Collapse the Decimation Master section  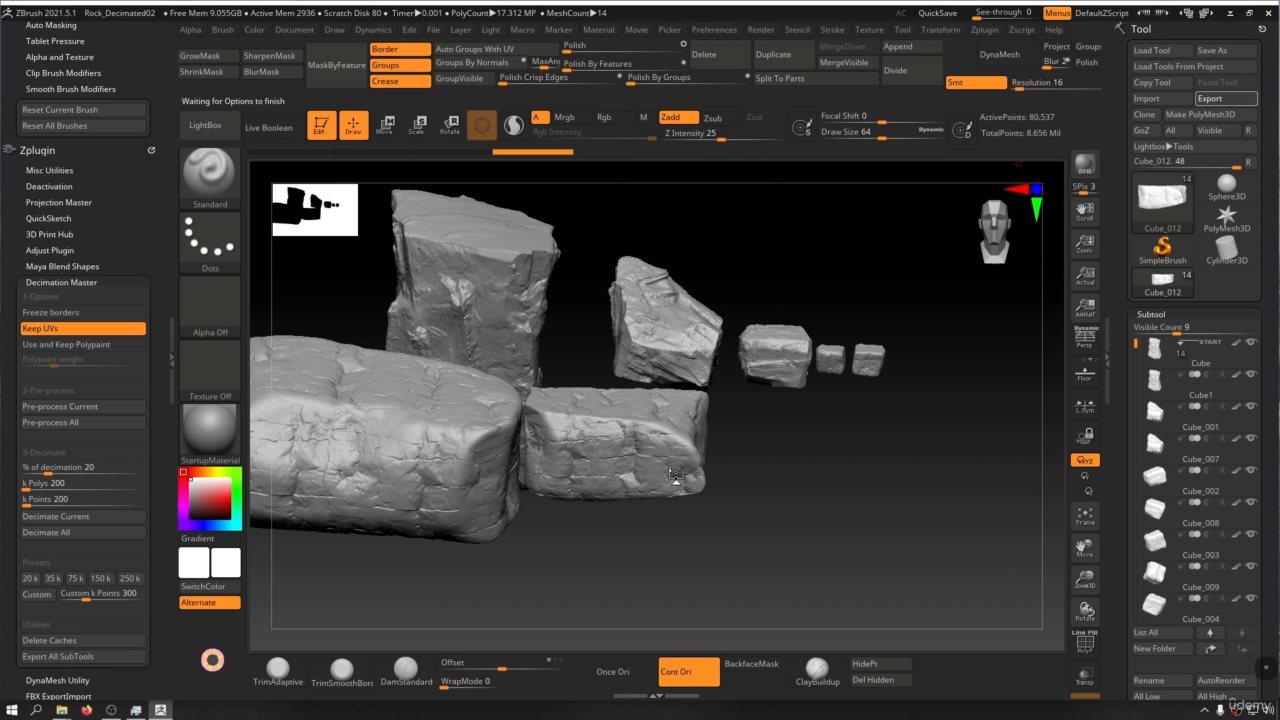pyautogui.click(x=61, y=282)
